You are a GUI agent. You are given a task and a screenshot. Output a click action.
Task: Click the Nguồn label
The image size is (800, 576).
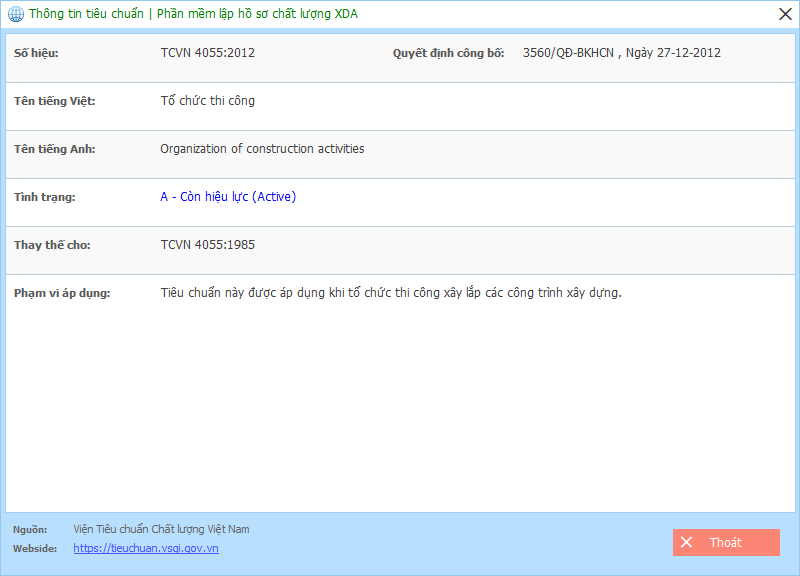coord(30,530)
